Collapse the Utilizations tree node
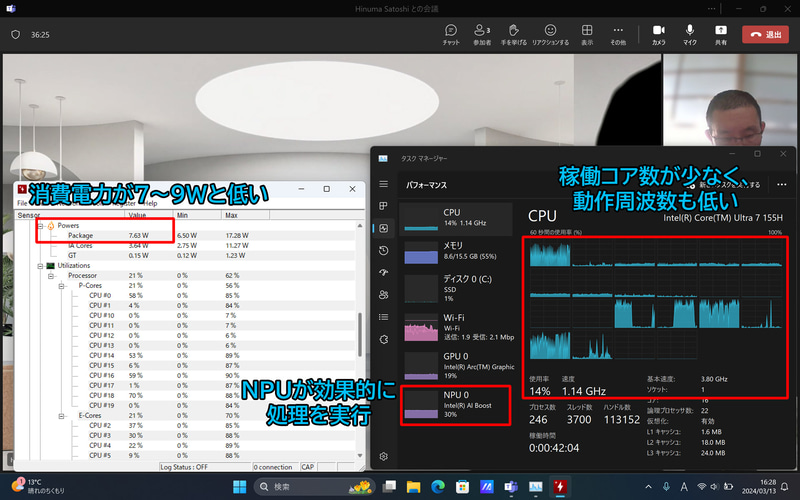 pos(40,266)
